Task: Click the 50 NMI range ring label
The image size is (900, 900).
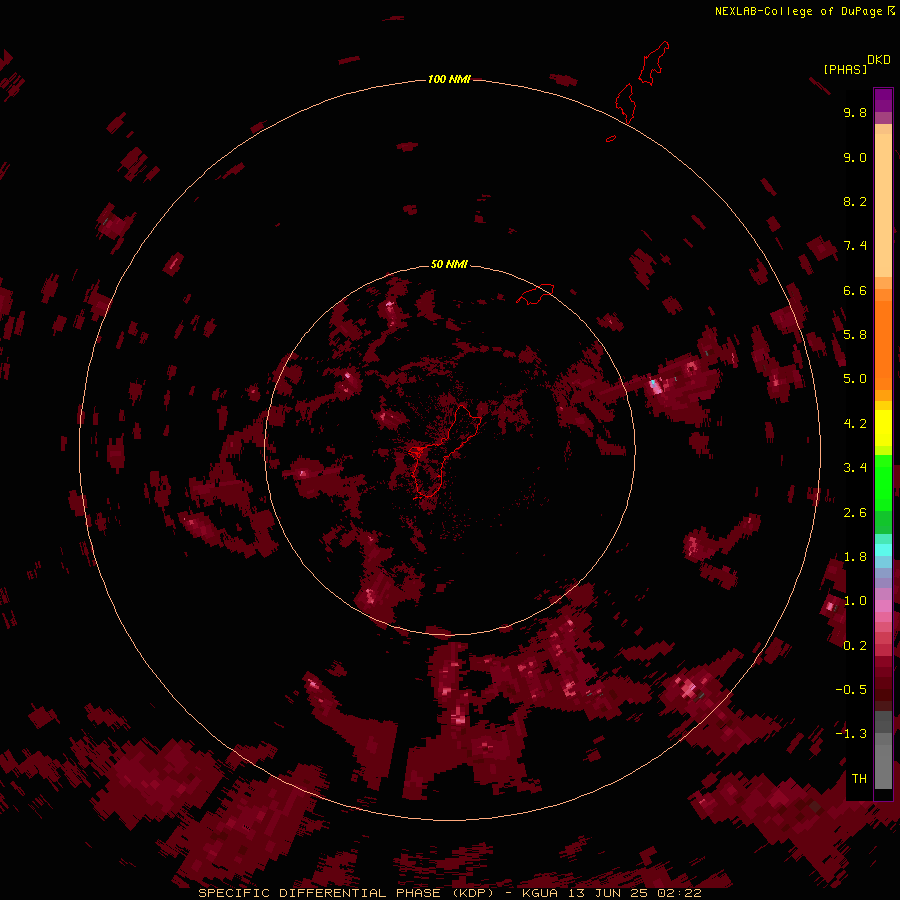Action: click(449, 264)
